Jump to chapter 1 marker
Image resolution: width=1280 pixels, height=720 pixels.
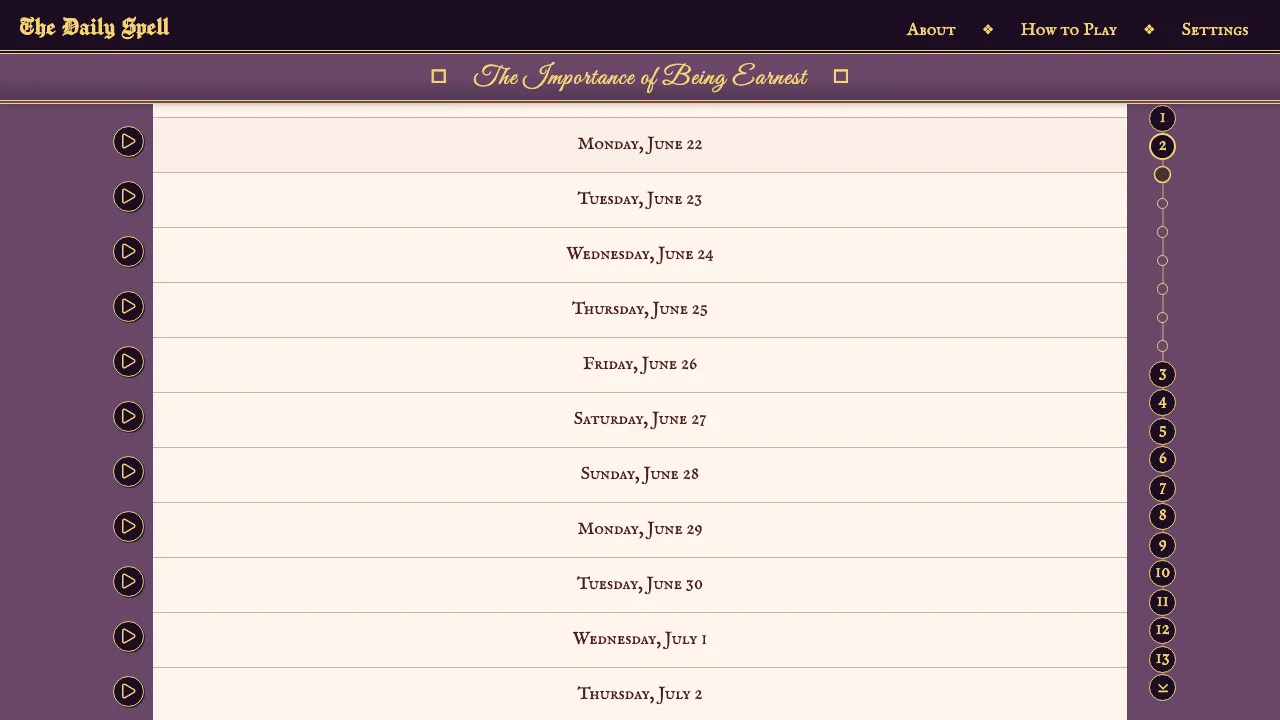[x=1162, y=118]
